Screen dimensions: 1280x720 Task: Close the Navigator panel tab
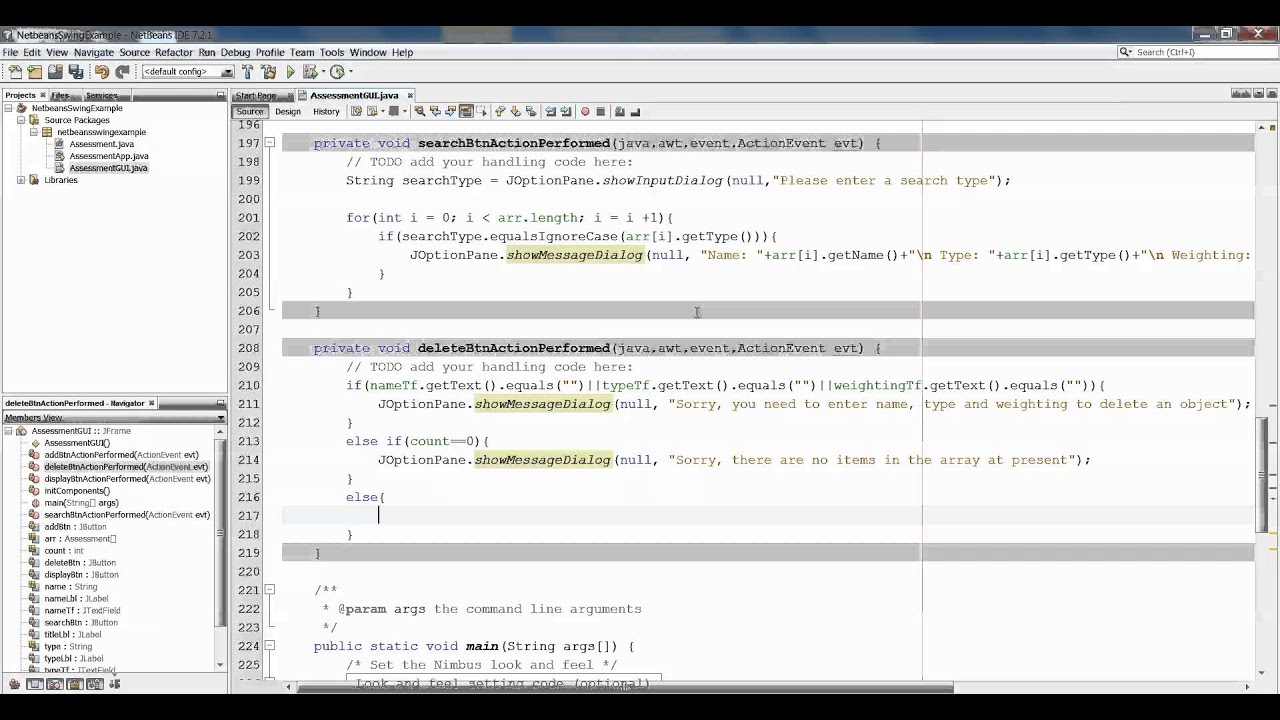152,403
